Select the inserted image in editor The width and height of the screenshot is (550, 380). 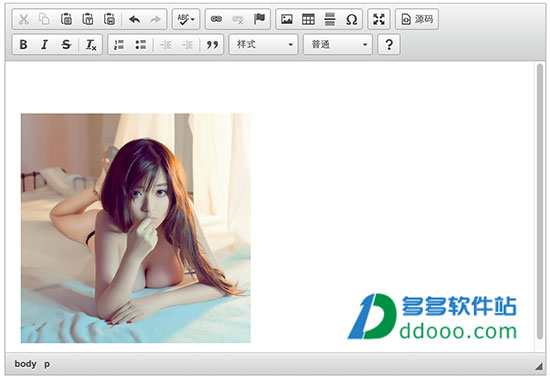(x=136, y=228)
